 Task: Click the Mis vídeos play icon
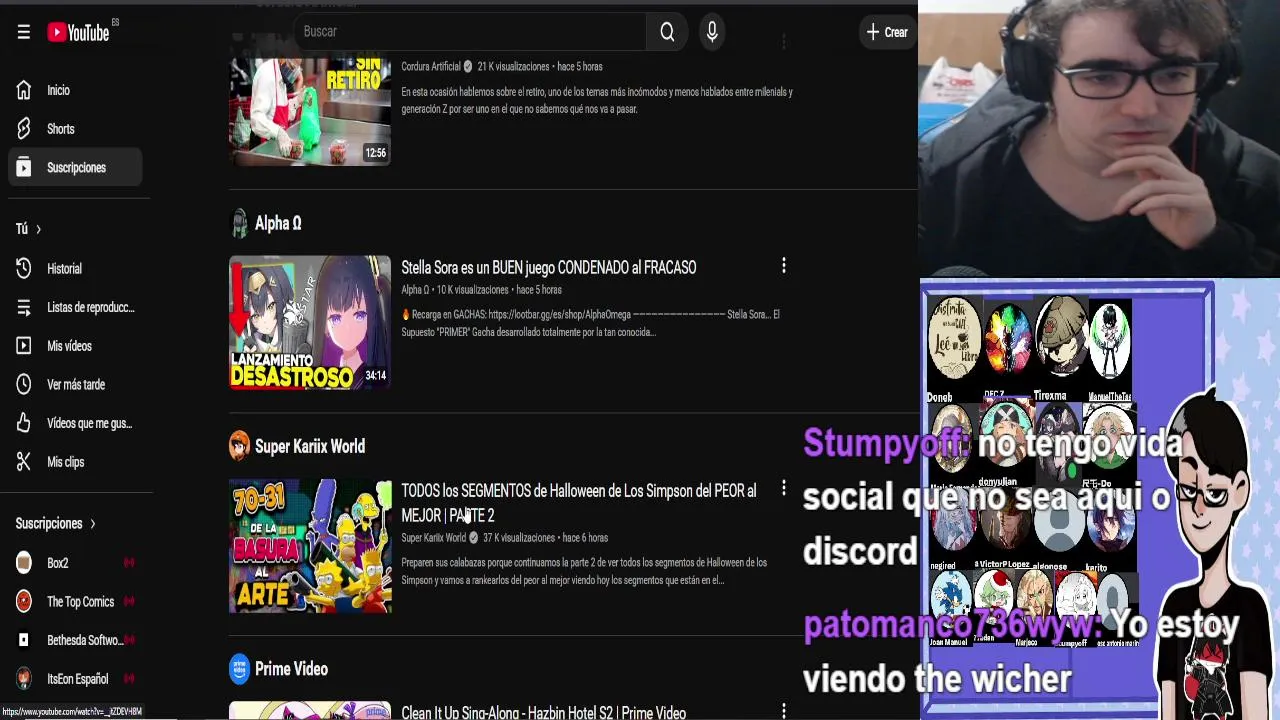(x=24, y=346)
